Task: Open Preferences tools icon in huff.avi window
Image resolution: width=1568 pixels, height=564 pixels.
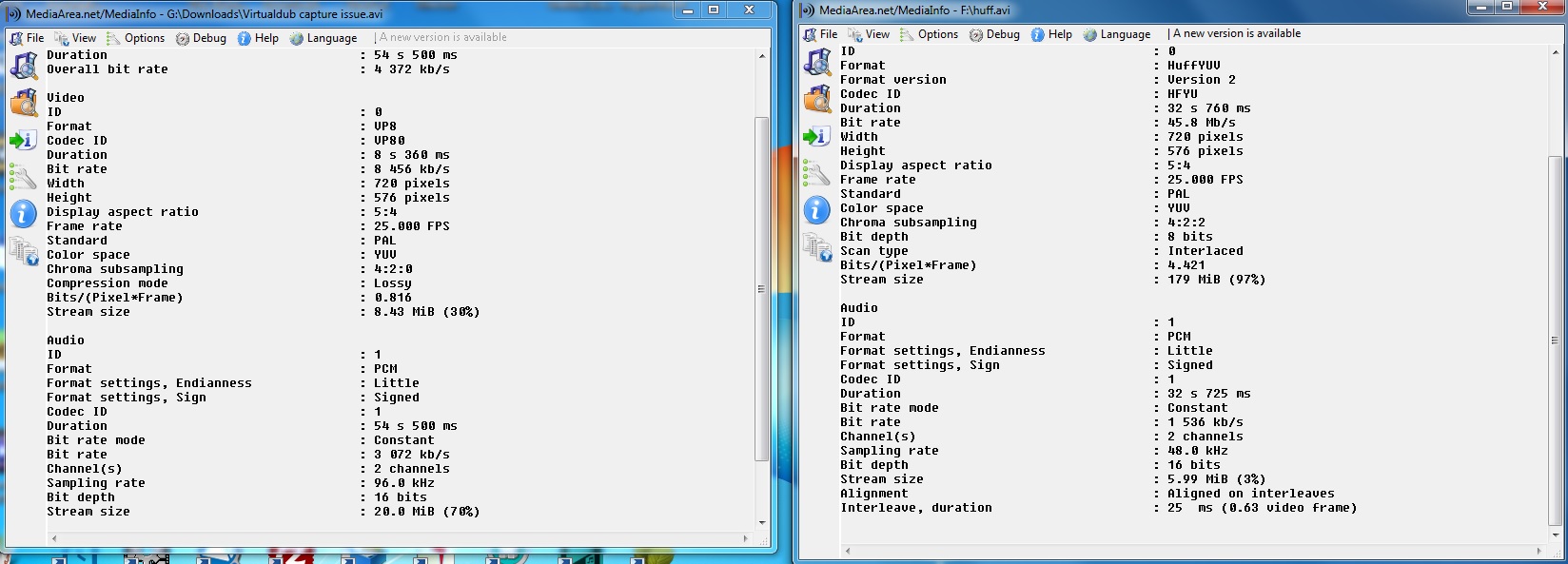Action: coord(817,172)
